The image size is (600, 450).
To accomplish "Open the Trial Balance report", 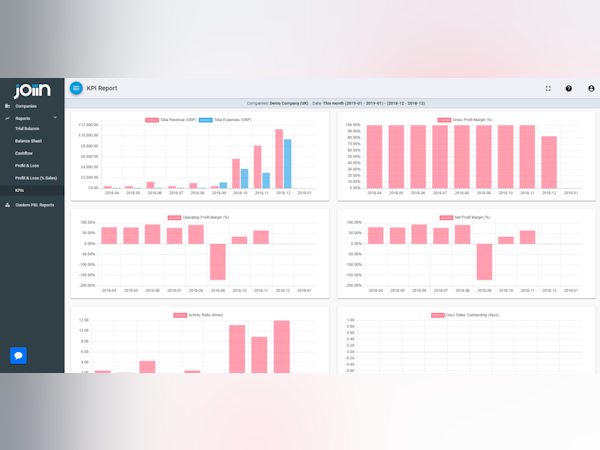I will 27,129.
